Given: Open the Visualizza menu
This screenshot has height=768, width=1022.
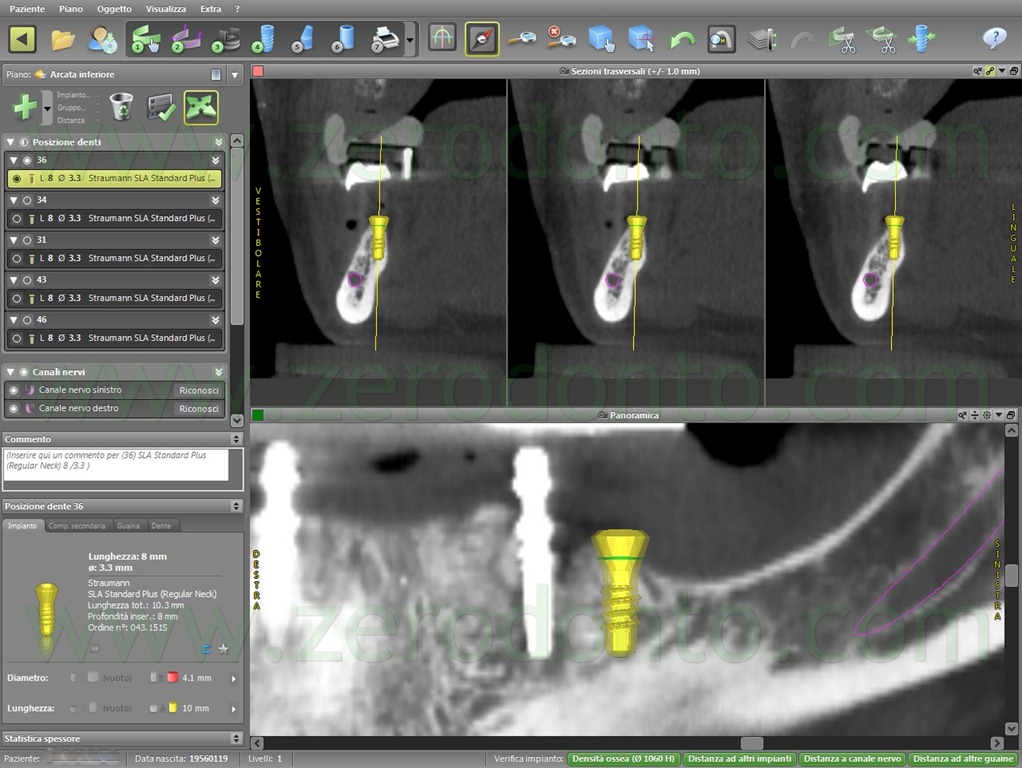Looking at the screenshot, I should tap(166, 8).
